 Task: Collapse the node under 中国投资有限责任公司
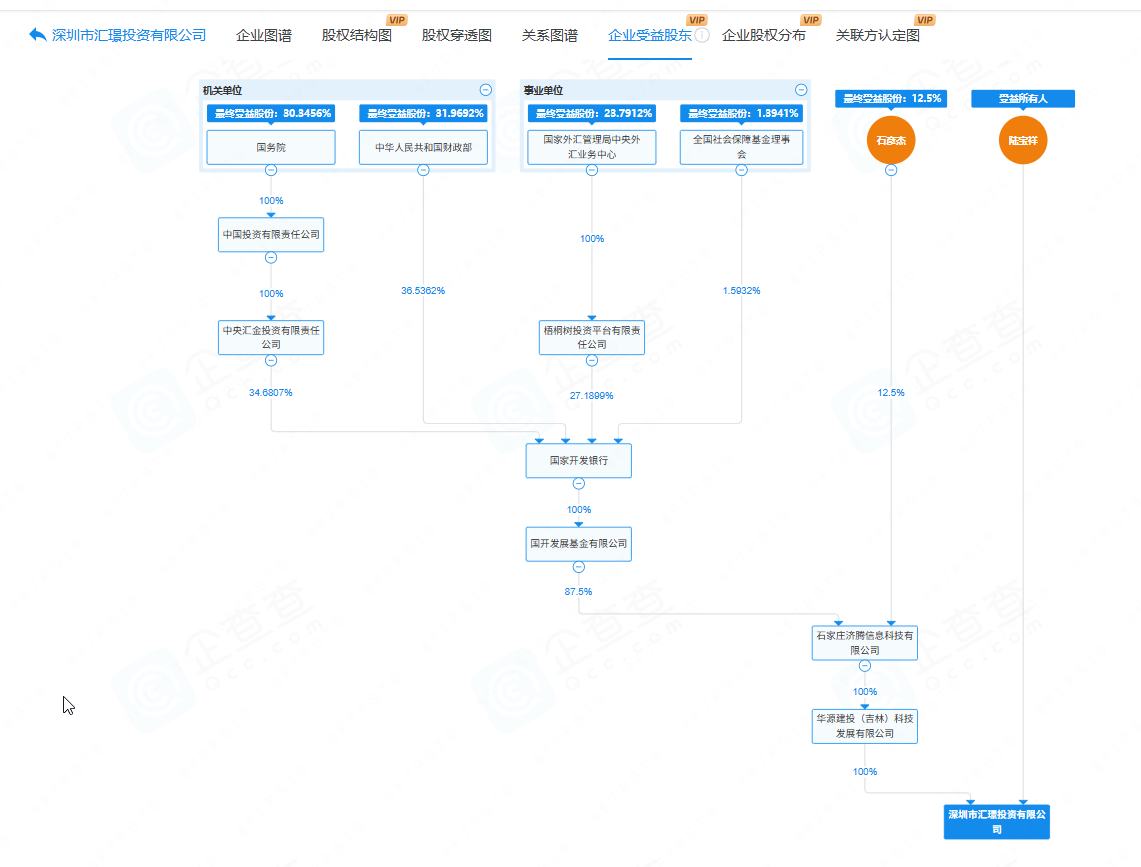pyautogui.click(x=271, y=257)
